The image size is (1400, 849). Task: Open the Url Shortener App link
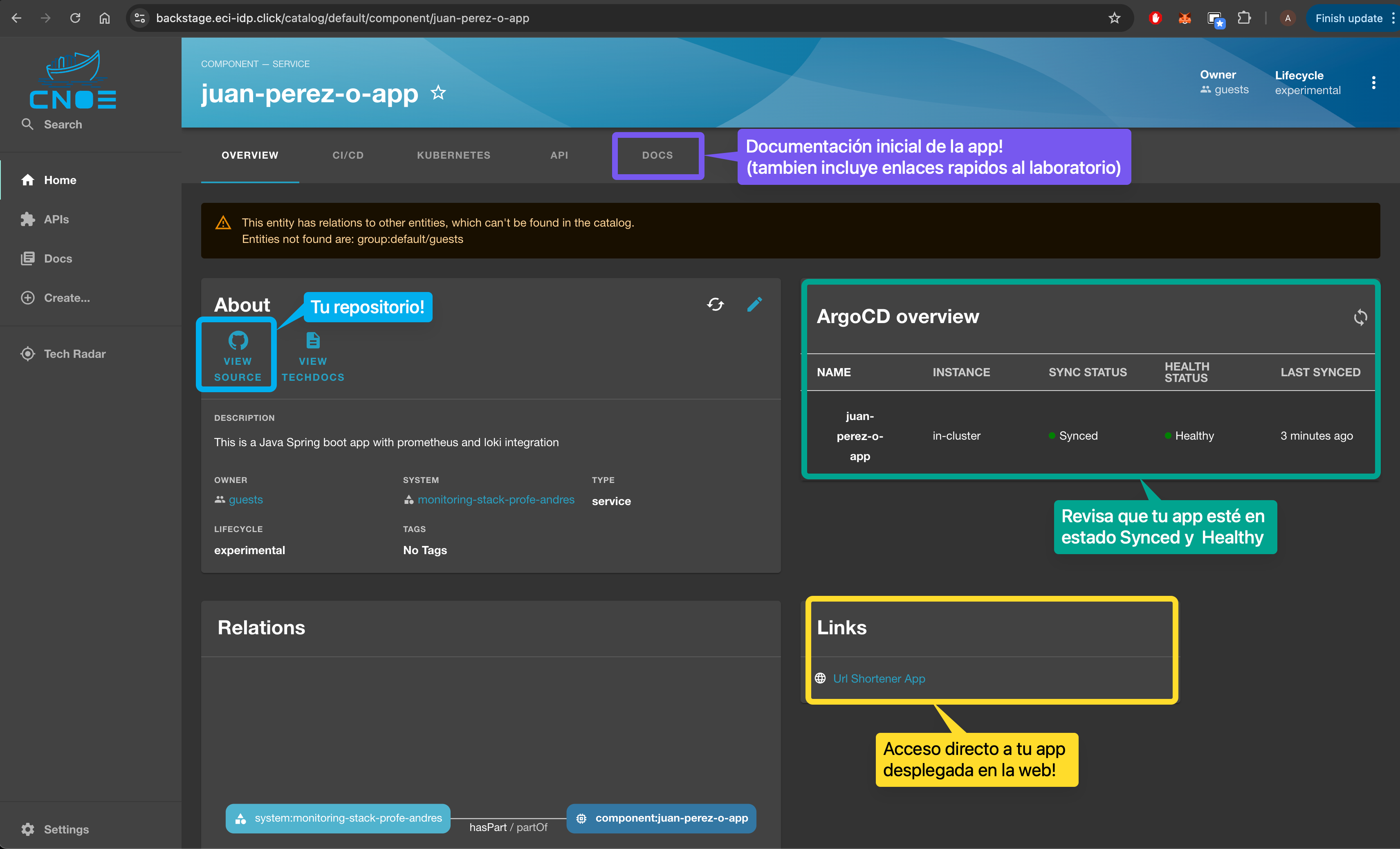(x=878, y=678)
